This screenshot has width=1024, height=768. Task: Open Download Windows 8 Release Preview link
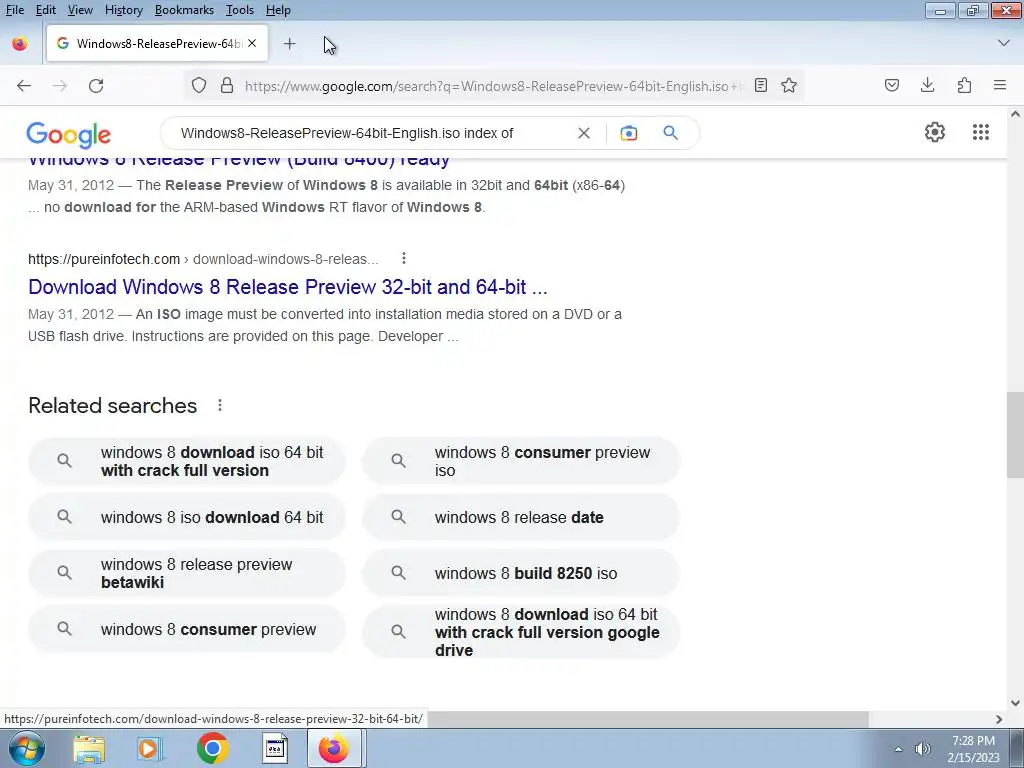(x=287, y=287)
